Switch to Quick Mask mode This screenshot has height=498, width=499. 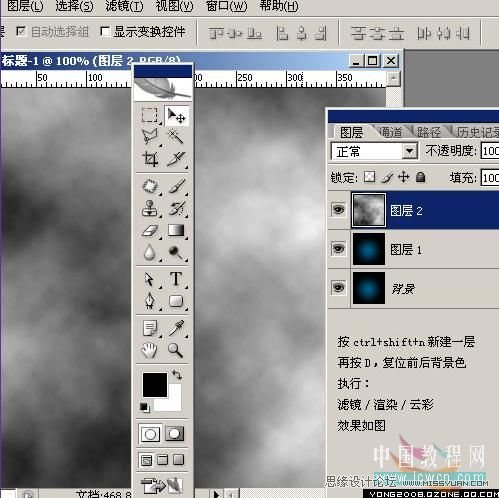175,434
